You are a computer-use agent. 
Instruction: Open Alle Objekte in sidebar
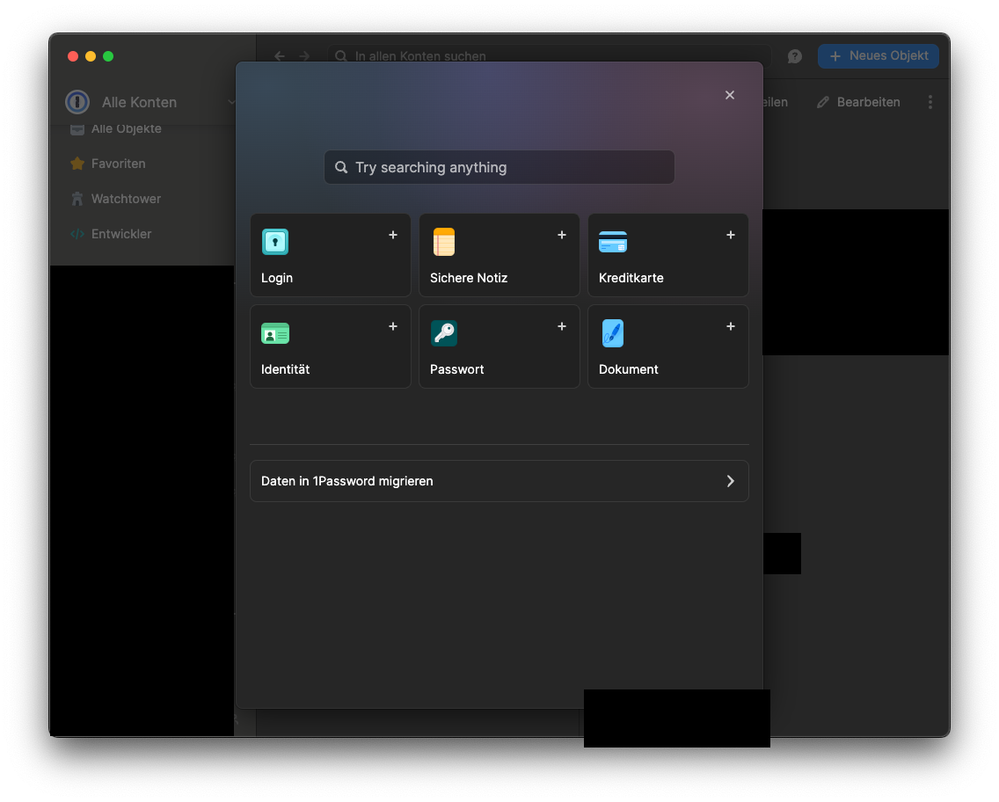pyautogui.click(x=115, y=129)
